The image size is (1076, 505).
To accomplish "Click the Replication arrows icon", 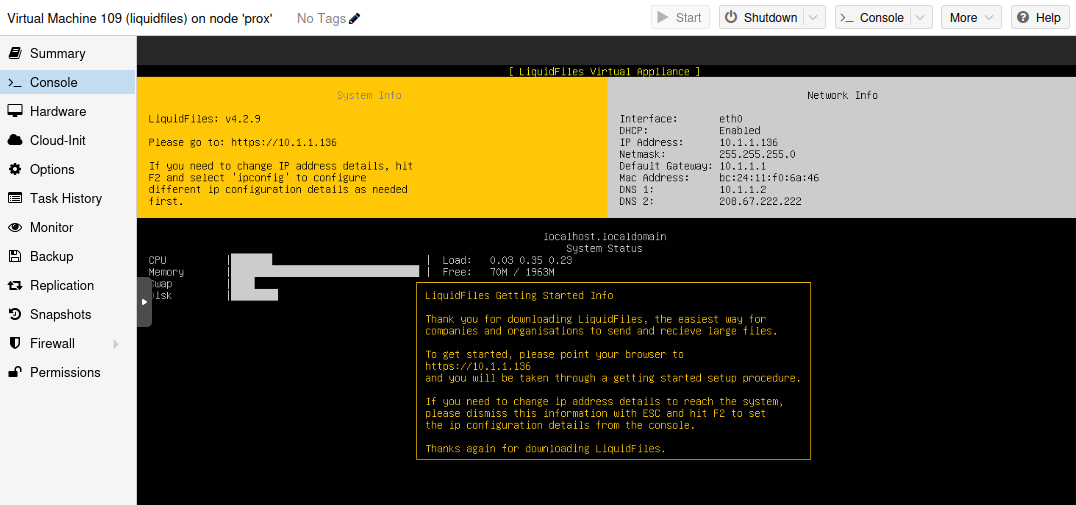I will point(14,285).
